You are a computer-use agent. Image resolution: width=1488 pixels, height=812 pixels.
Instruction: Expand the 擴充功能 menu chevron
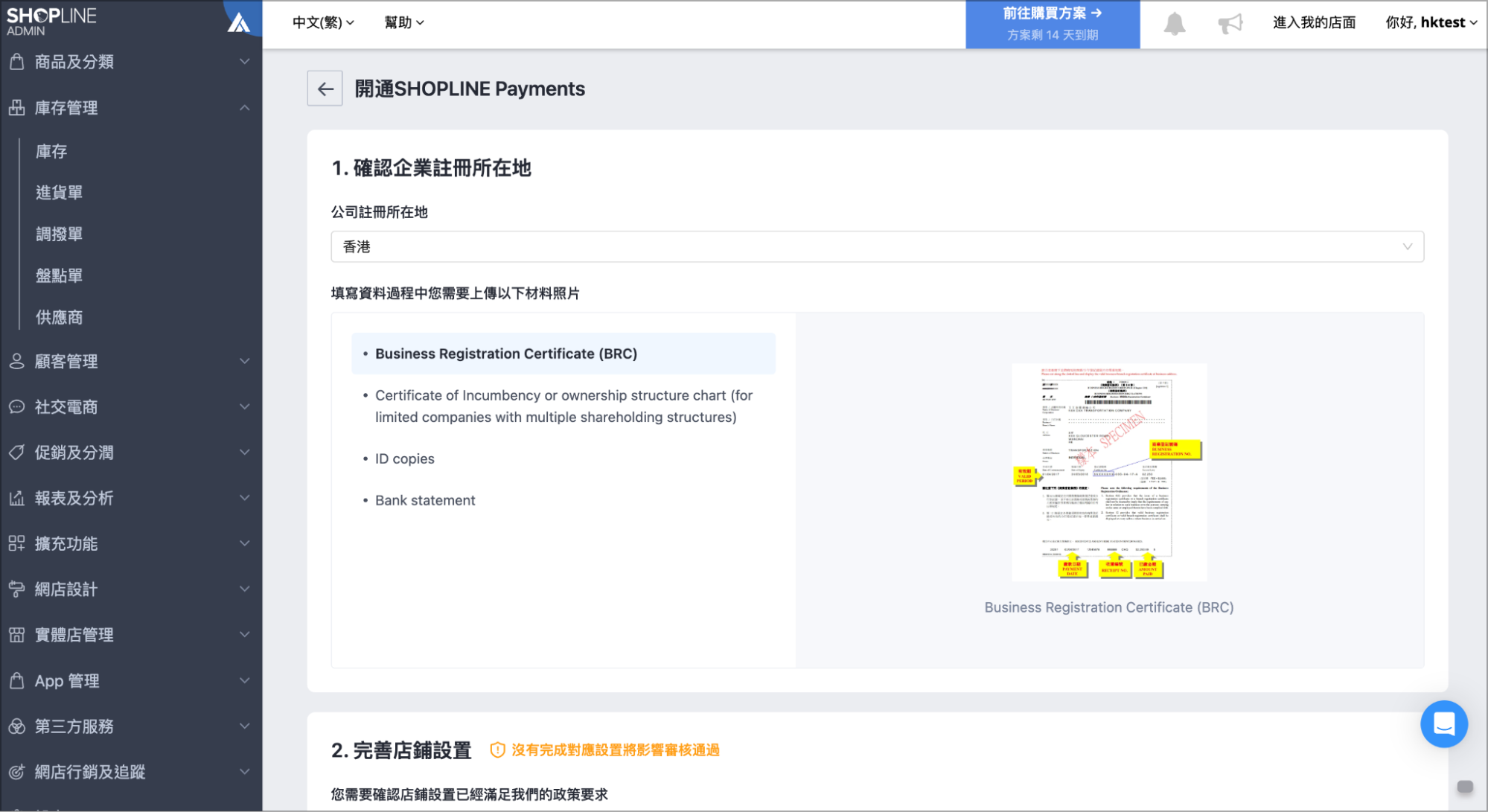pos(244,543)
